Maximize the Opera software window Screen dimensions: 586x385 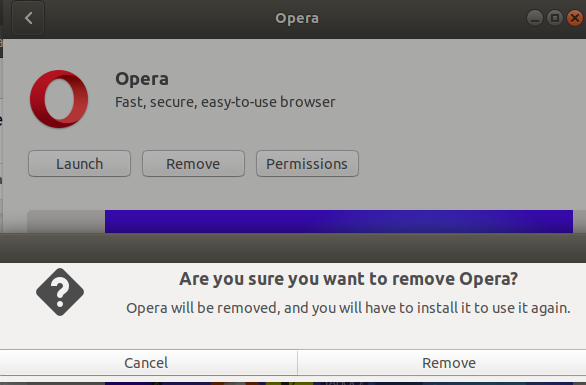555,18
